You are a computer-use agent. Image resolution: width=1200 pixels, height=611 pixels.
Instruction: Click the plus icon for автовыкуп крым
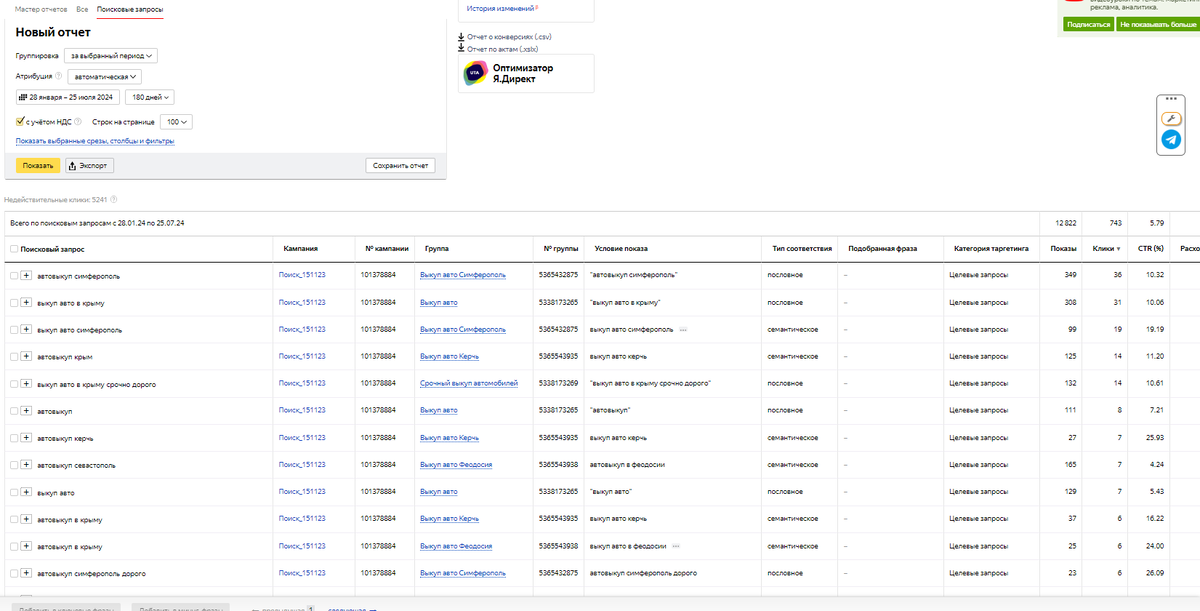click(x=27, y=356)
